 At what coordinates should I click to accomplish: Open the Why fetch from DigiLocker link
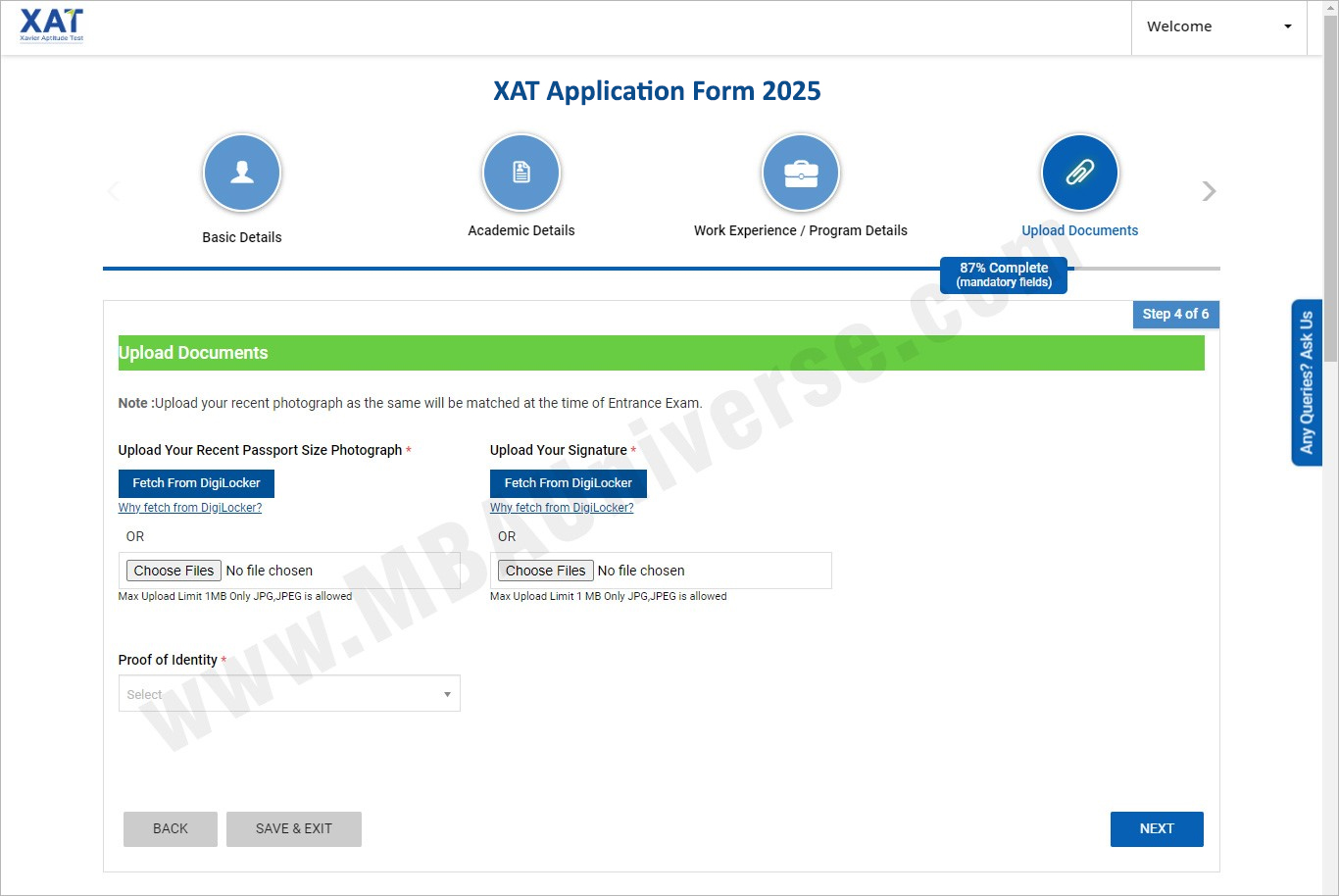[189, 507]
